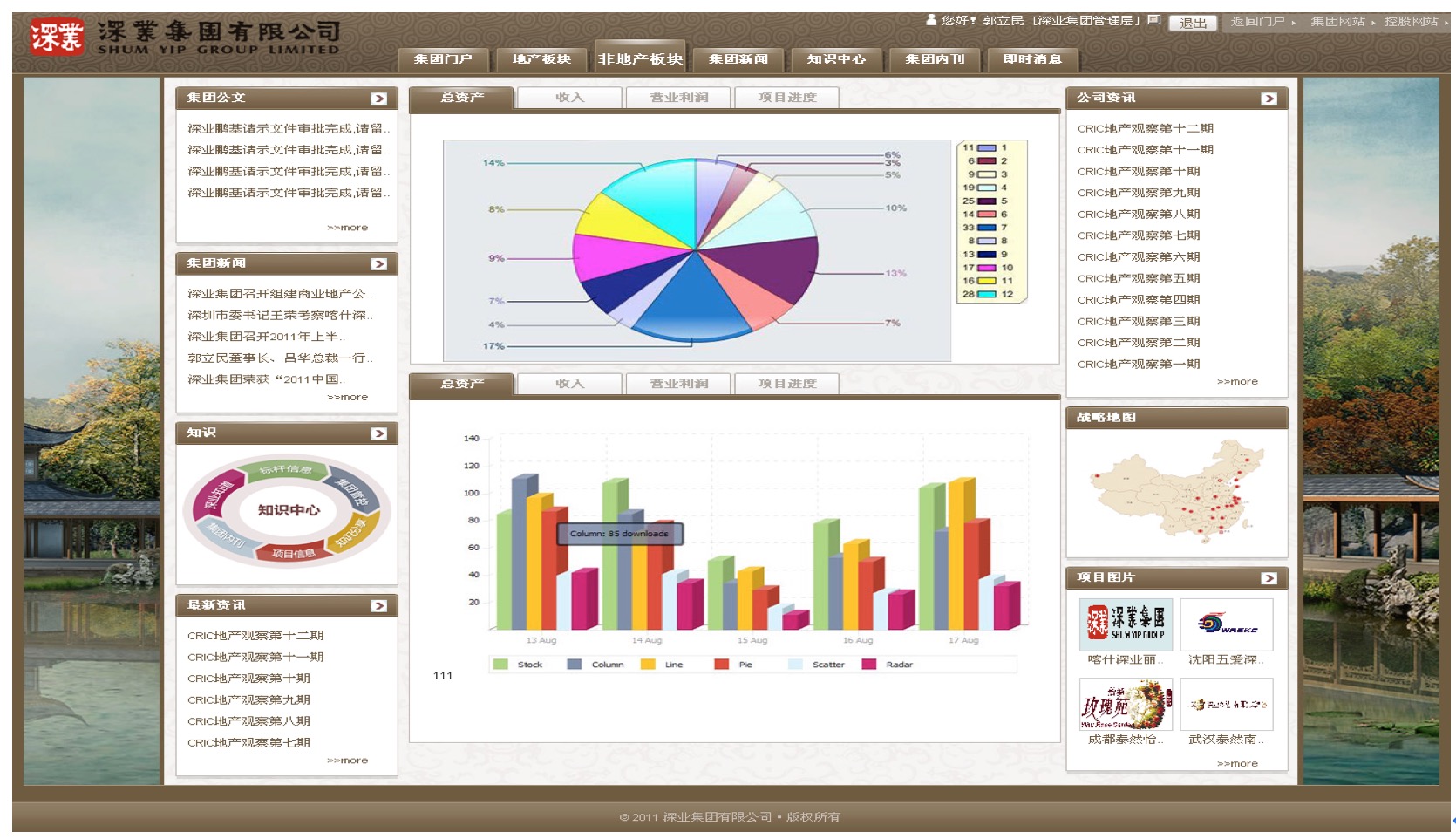Toggle the Pie series in chart legend
The height and width of the screenshot is (839, 1456).
tap(735, 665)
